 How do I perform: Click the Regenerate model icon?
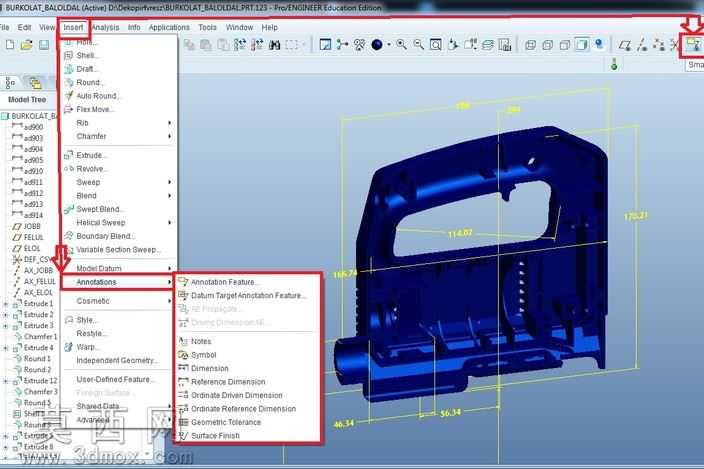coord(240,45)
